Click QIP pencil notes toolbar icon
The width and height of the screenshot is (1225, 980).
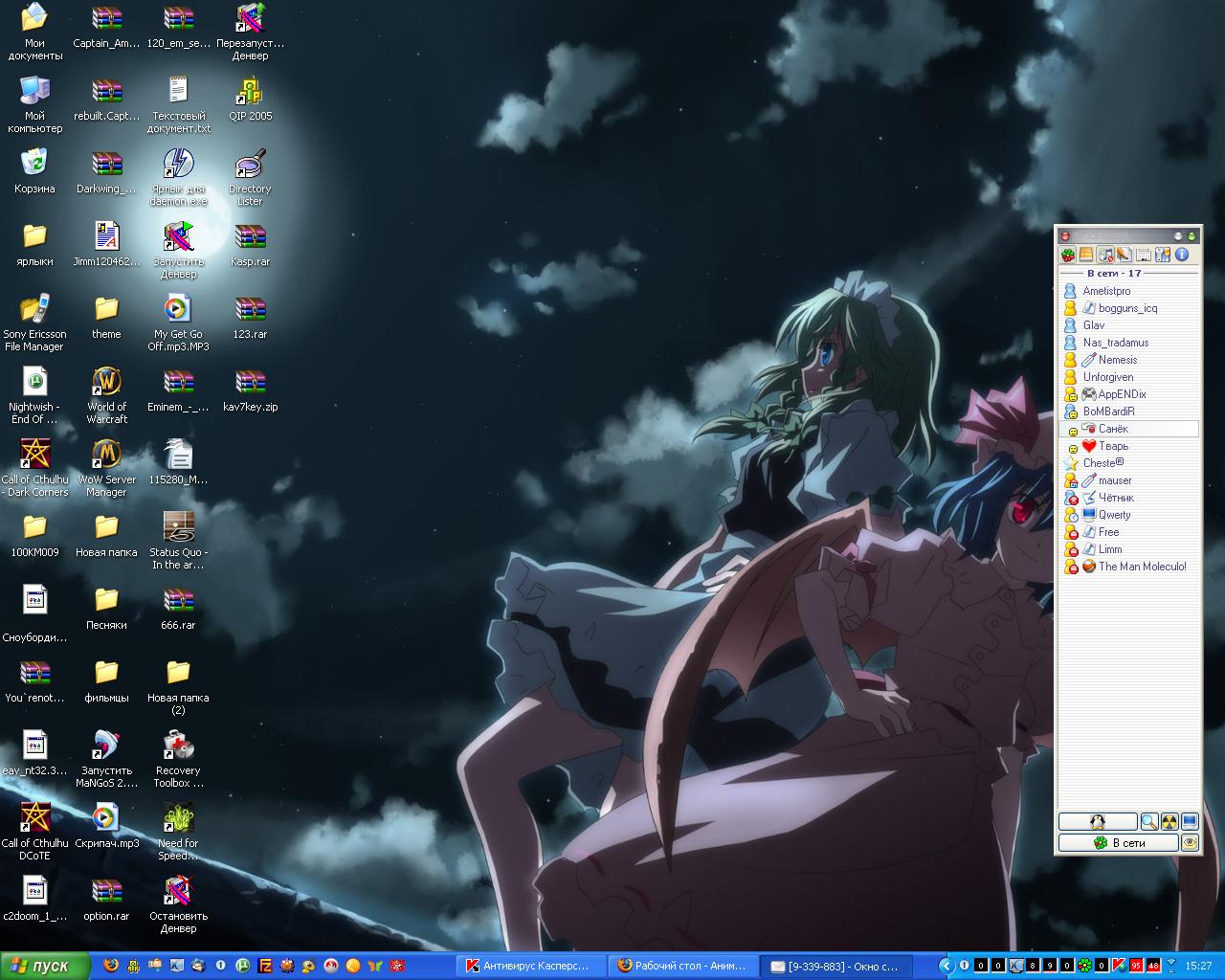[1124, 255]
